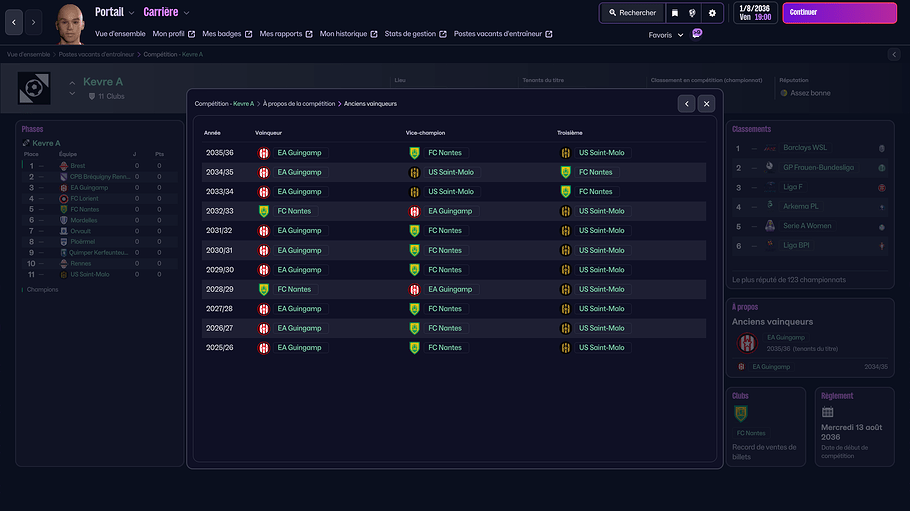Open the Portail dropdown menu
This screenshot has width=910, height=511.
tap(114, 12)
